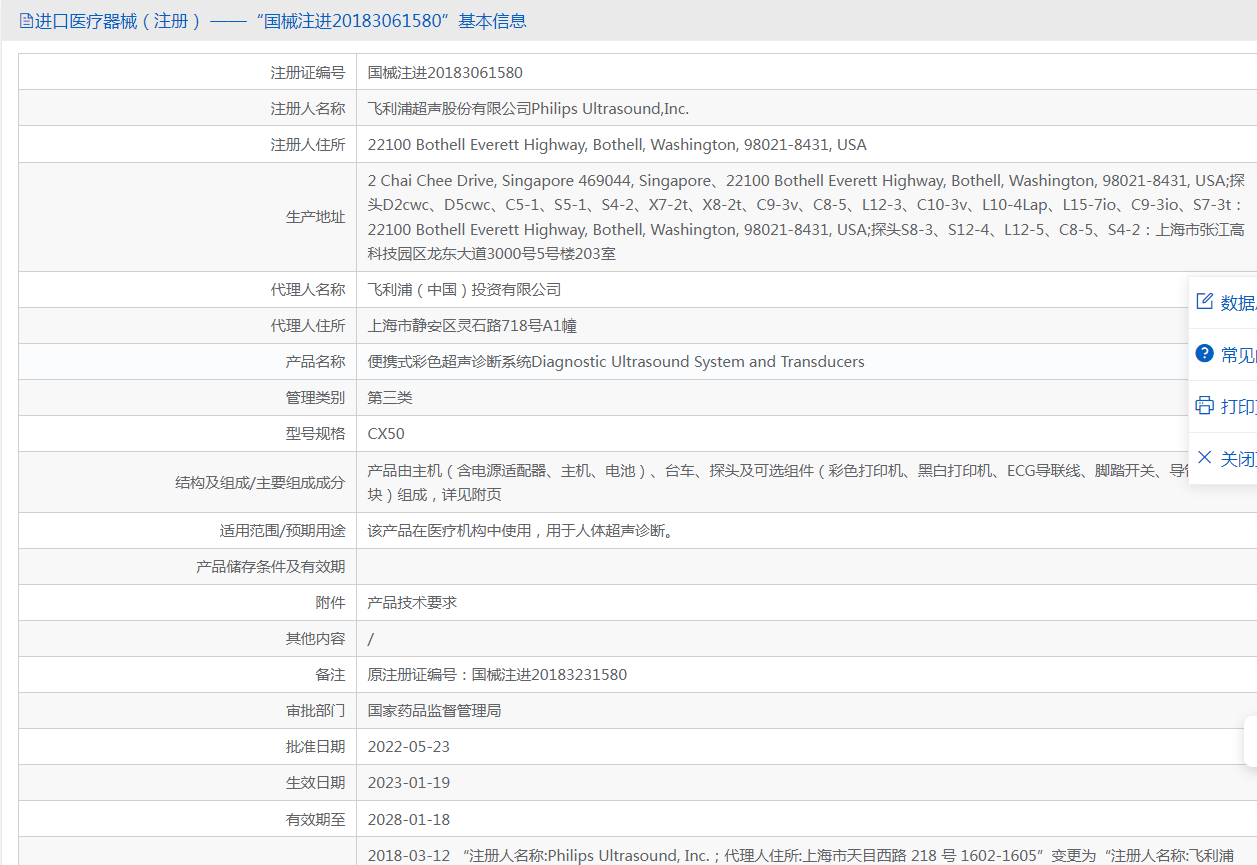Select change record text dated 2018-03-12
The image size is (1257, 865).
[x=801, y=856]
